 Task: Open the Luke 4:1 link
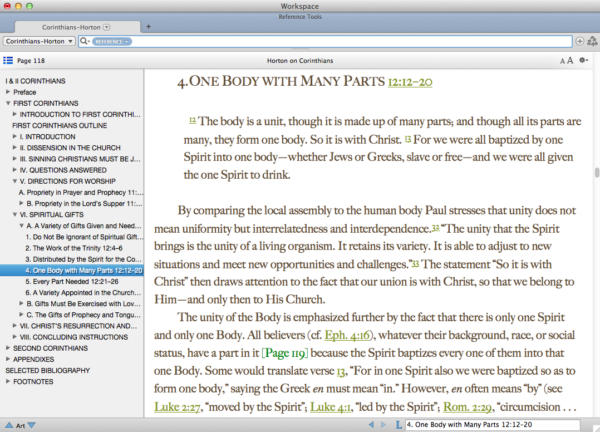pyautogui.click(x=330, y=407)
